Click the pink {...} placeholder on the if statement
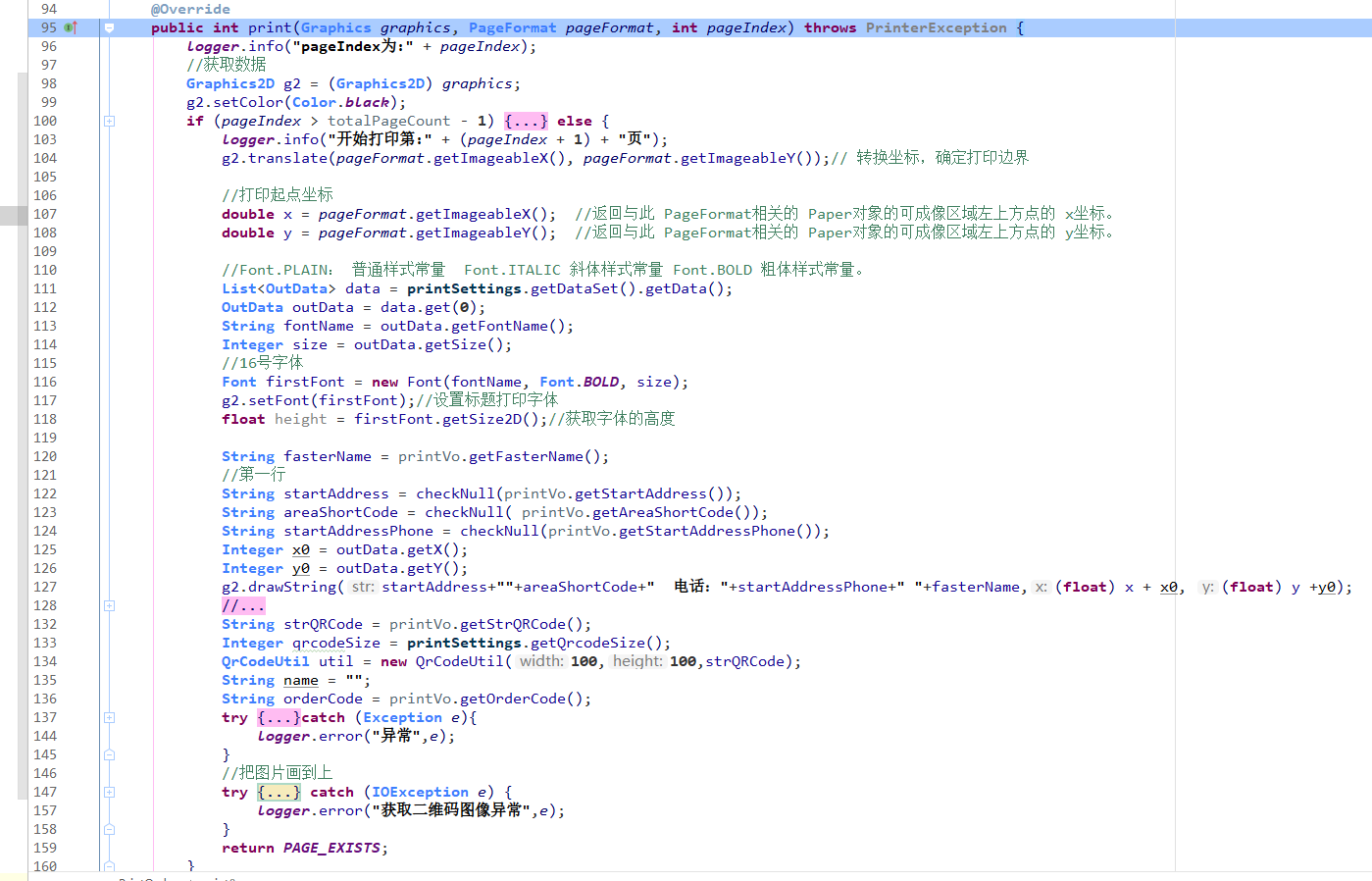This screenshot has width=1372, height=881. pos(527,121)
